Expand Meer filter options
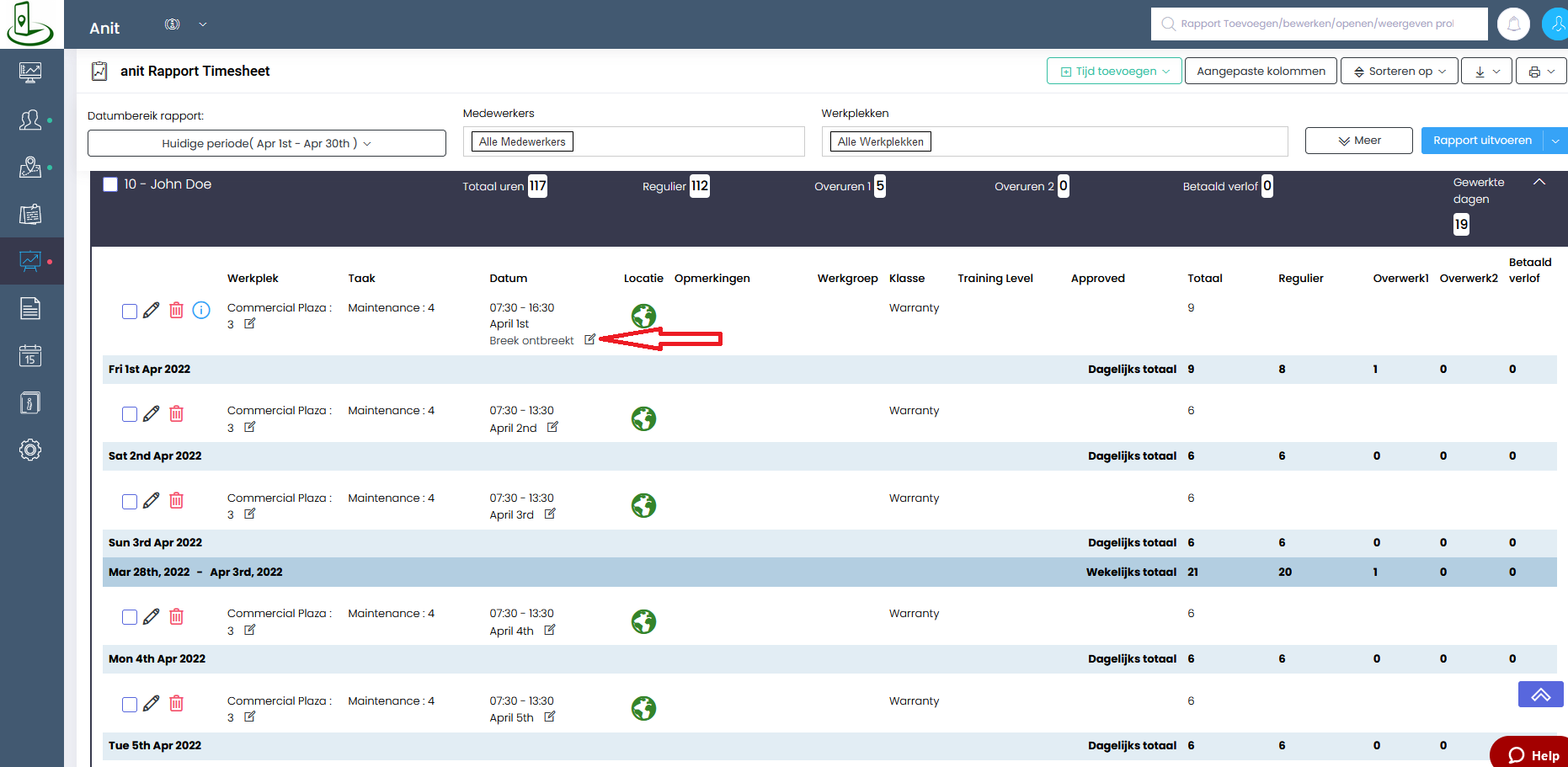 click(1358, 141)
